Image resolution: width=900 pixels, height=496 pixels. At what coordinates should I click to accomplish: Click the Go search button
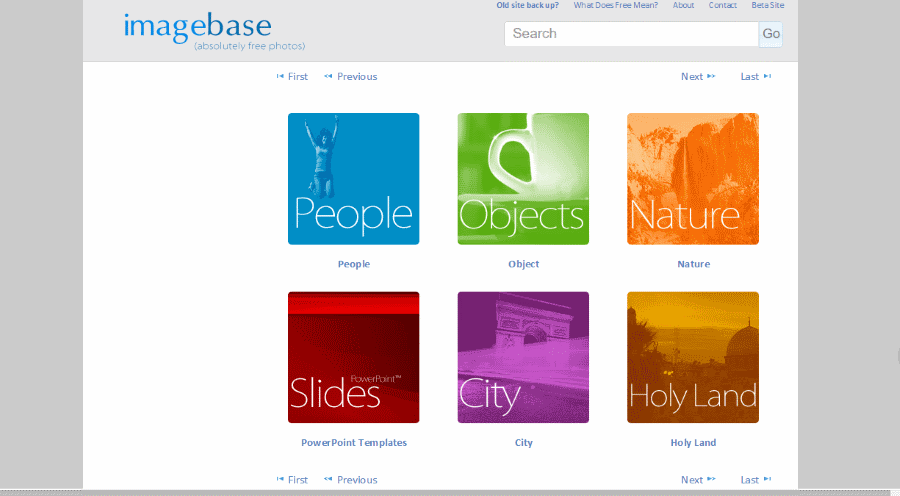coord(770,34)
